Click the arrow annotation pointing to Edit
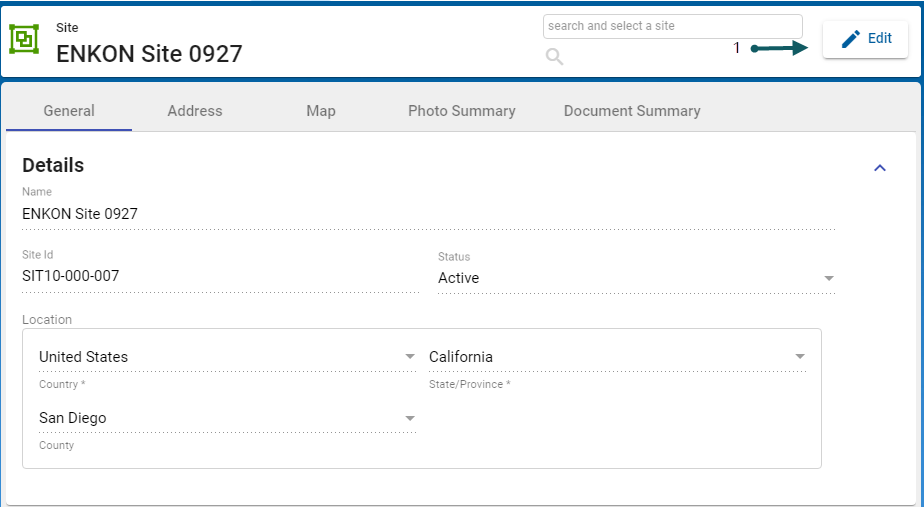The image size is (924, 507). pyautogui.click(x=779, y=48)
